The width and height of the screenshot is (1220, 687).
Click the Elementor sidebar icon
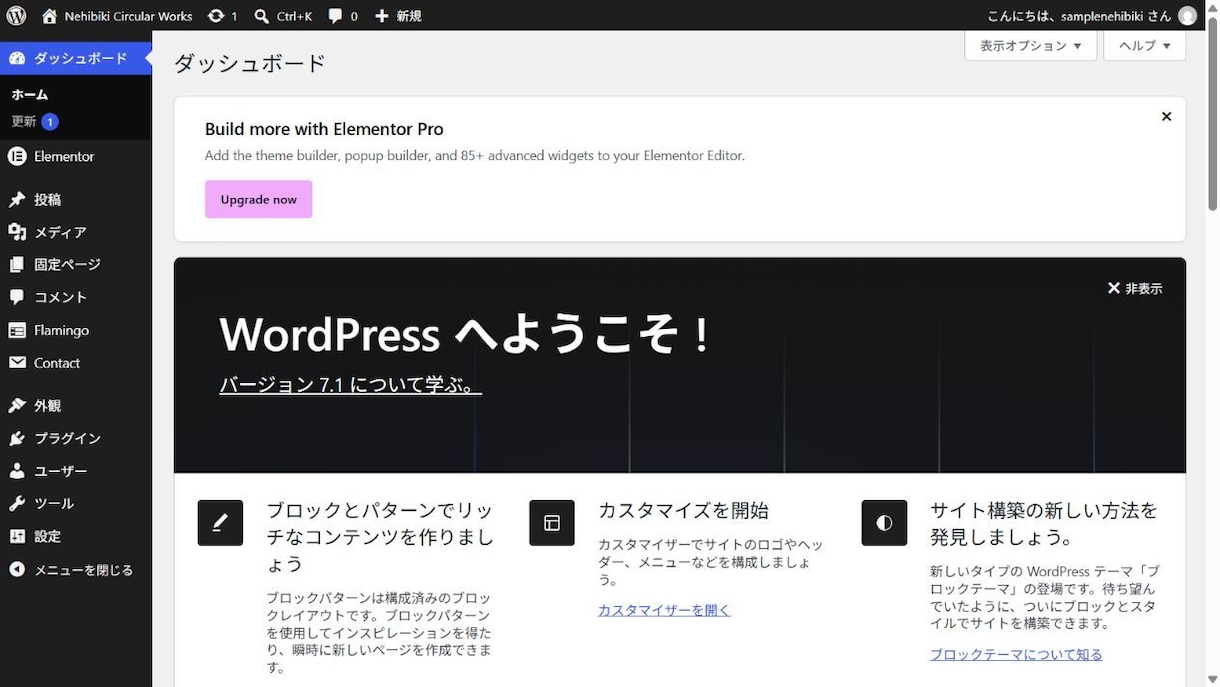click(17, 156)
